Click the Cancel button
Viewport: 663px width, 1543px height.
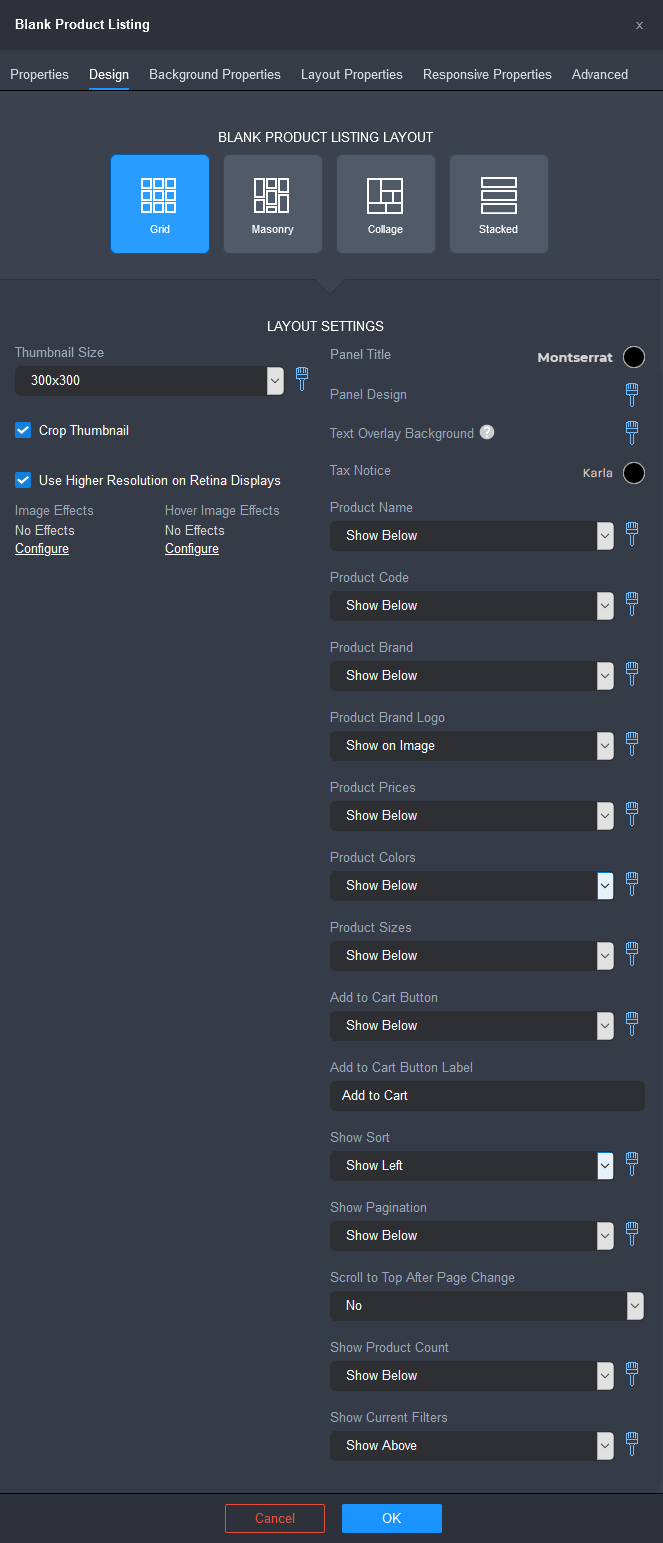[275, 1518]
